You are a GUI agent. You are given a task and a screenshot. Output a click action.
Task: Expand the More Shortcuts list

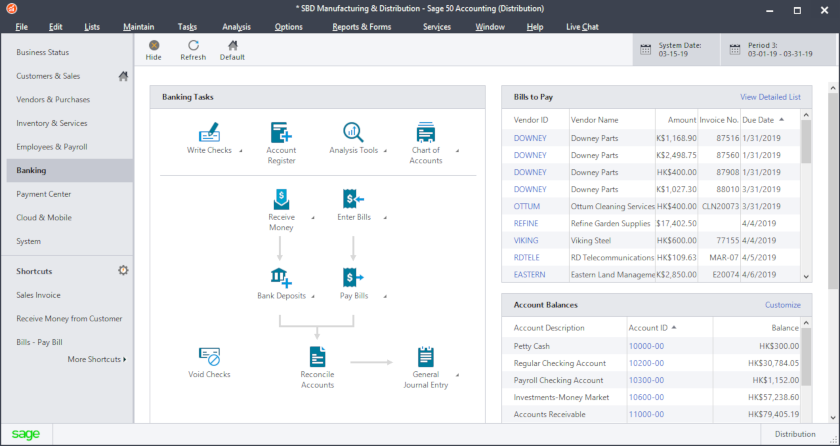click(x=97, y=359)
